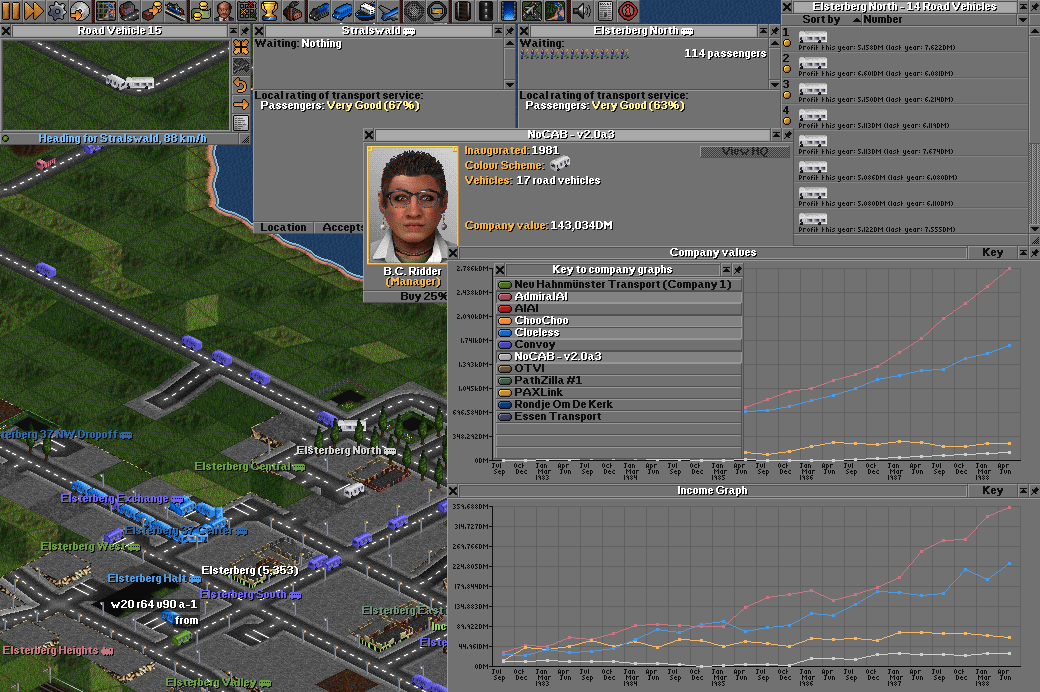1040x692 pixels.
Task: Toggle AIAI in company graph key
Action: [619, 309]
